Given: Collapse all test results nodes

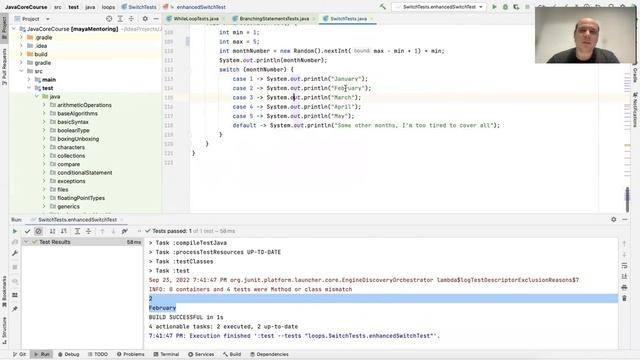Looking at the screenshot, I should (x=88, y=231).
